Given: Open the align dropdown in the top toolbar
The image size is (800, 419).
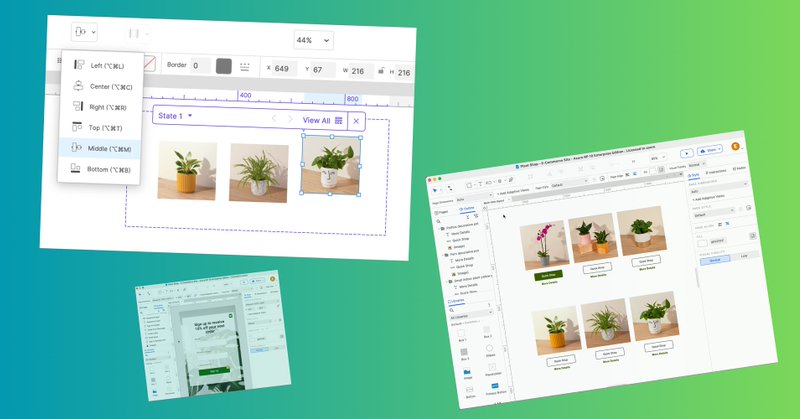Looking at the screenshot, I should pyautogui.click(x=84, y=32).
